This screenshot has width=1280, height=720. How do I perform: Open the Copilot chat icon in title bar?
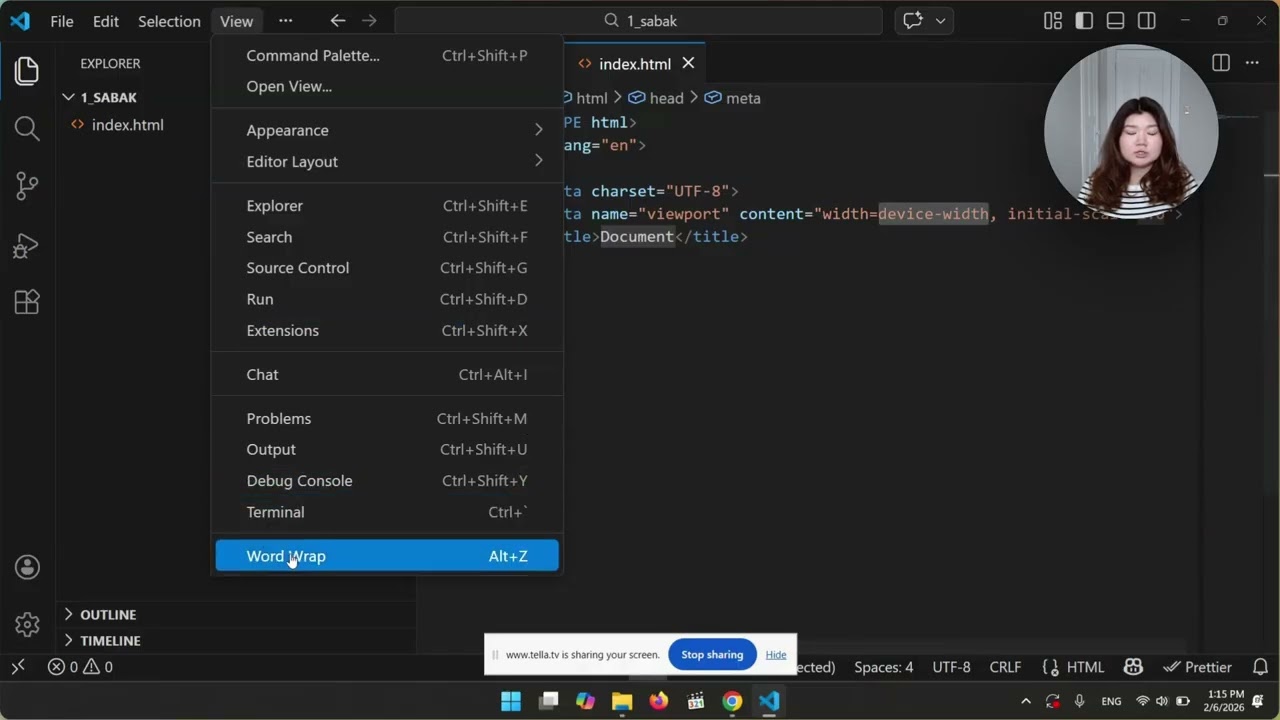(912, 21)
